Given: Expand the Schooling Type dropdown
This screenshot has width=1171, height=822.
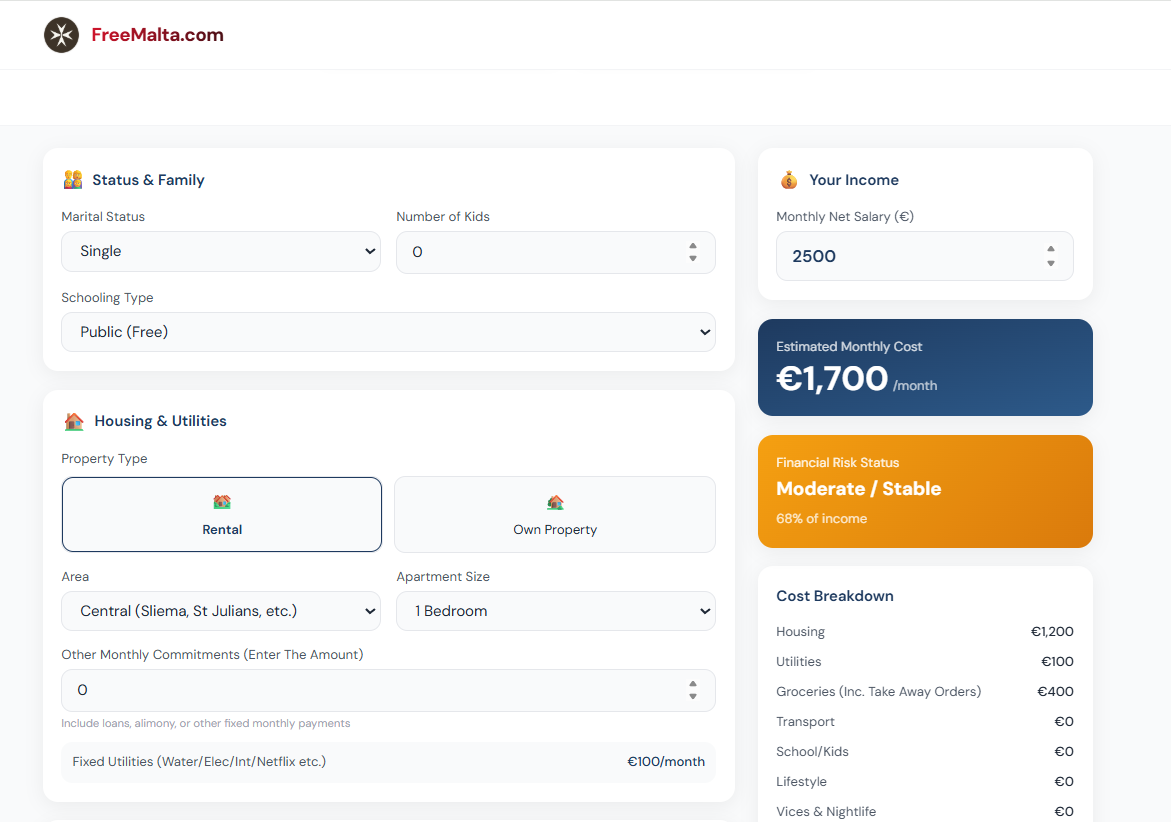Looking at the screenshot, I should point(388,332).
